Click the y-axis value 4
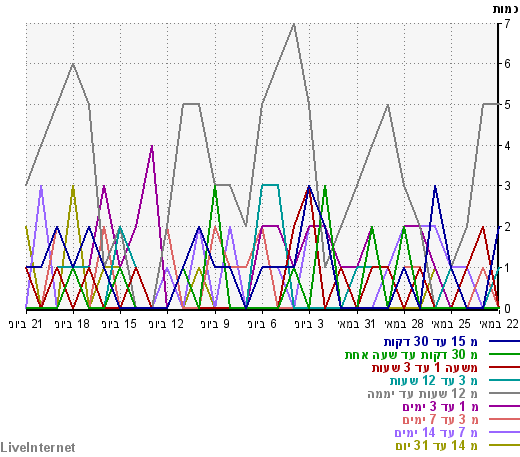520x457 pixels. 507,146
